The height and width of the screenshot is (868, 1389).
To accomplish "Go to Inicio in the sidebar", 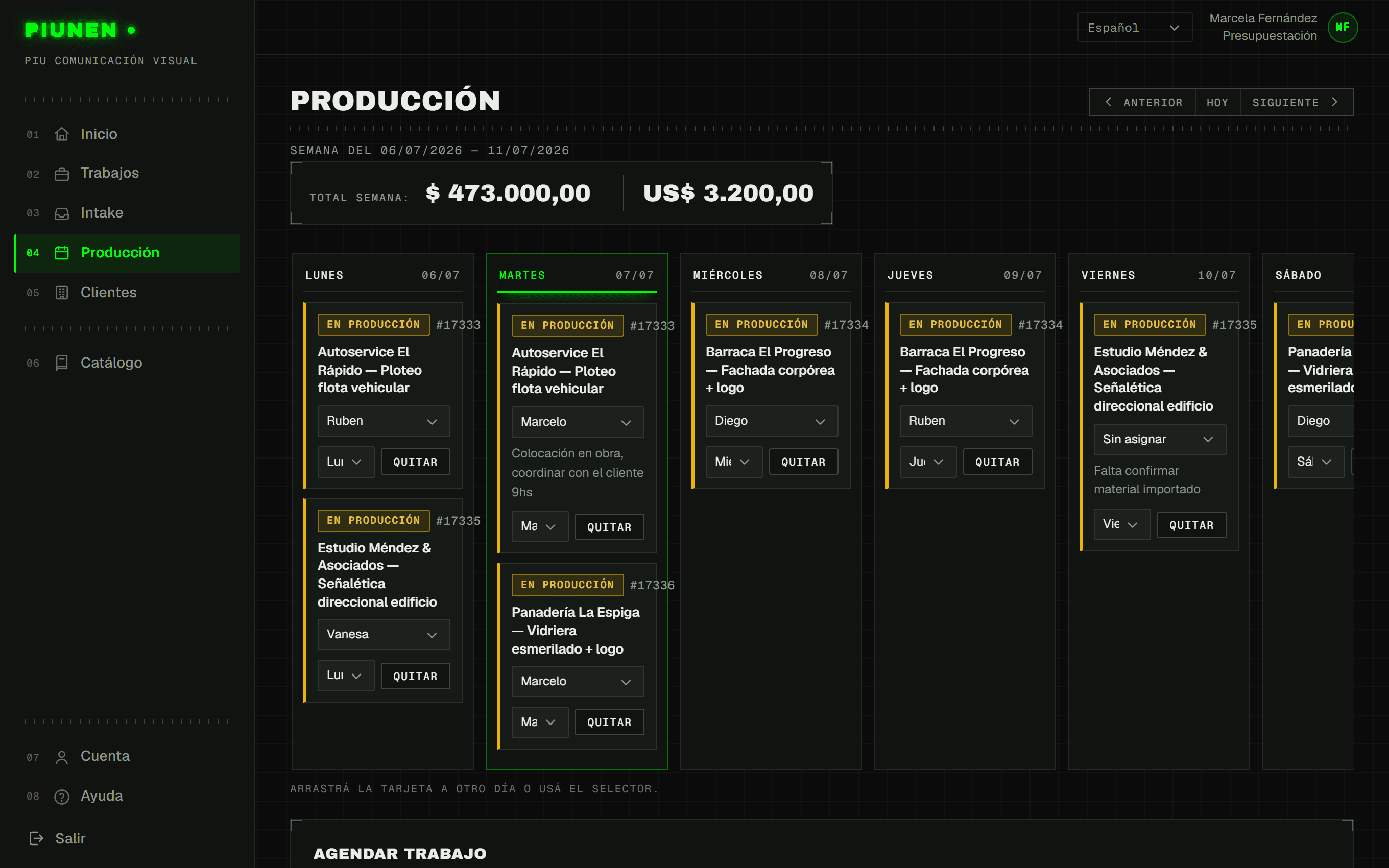I will tap(128, 134).
